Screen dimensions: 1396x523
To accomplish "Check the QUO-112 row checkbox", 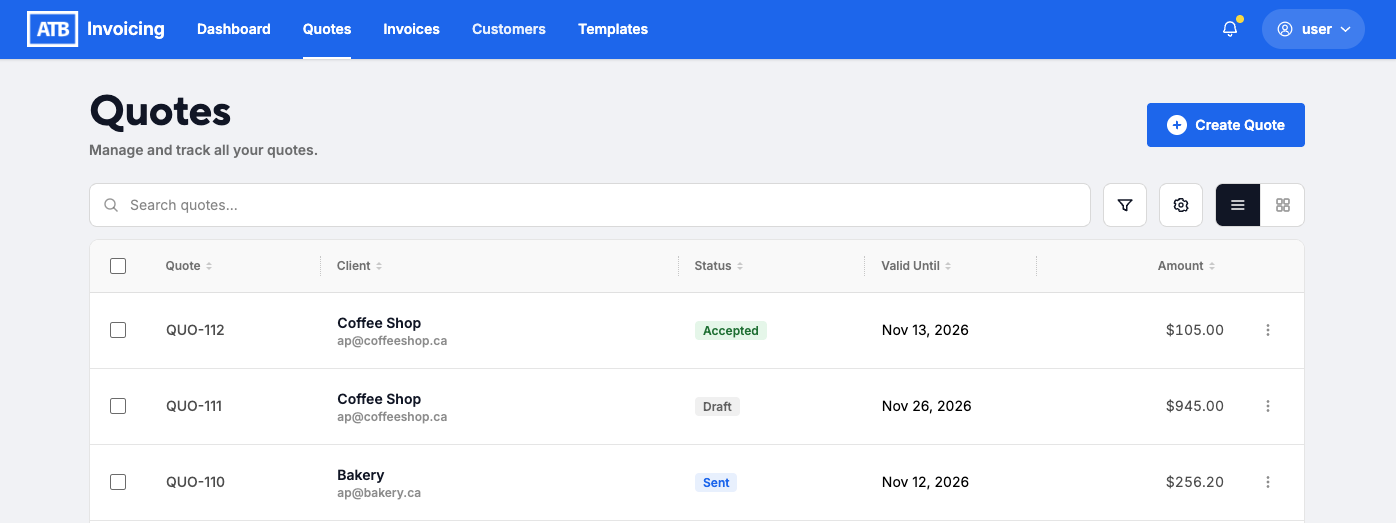I will click(118, 330).
